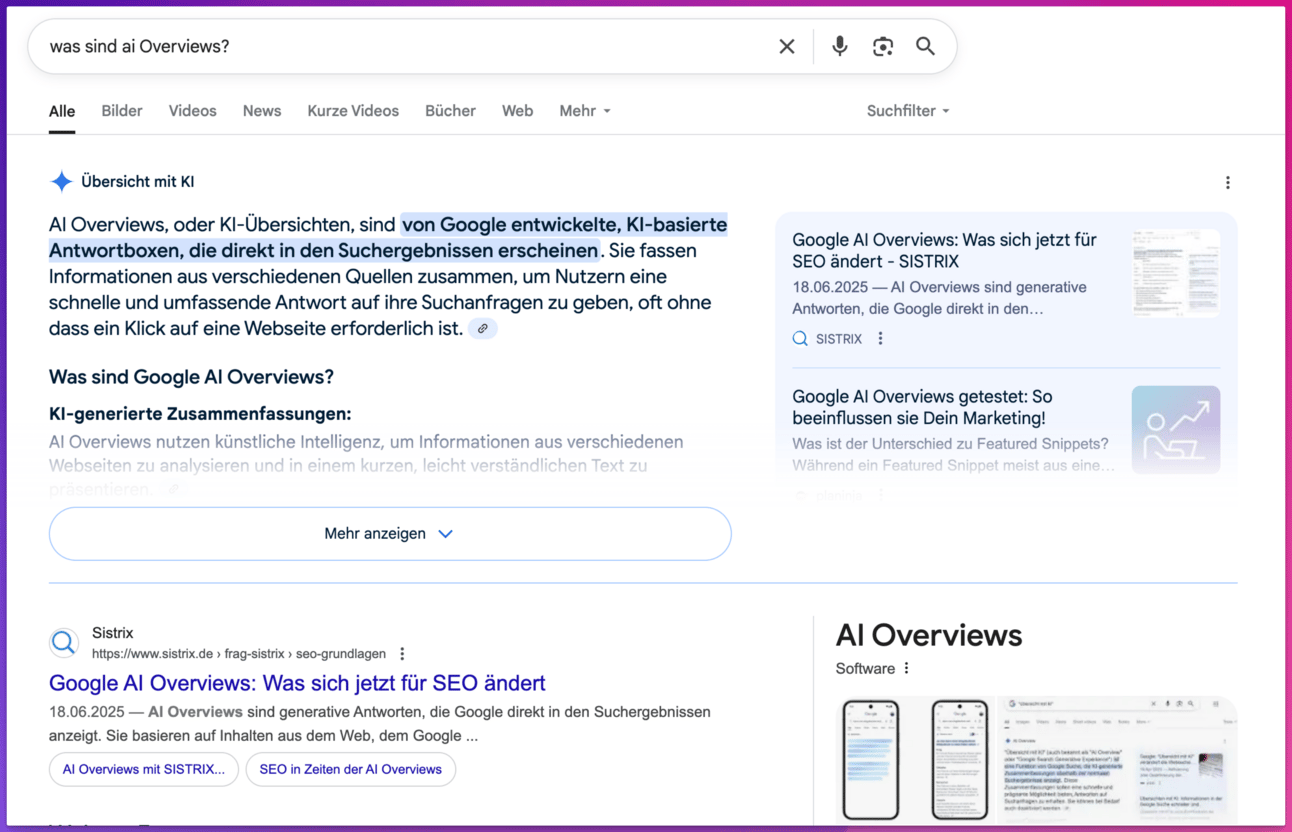Open the desktop search screenshot in knowledge panel
The width and height of the screenshot is (1292, 832).
[x=1117, y=760]
